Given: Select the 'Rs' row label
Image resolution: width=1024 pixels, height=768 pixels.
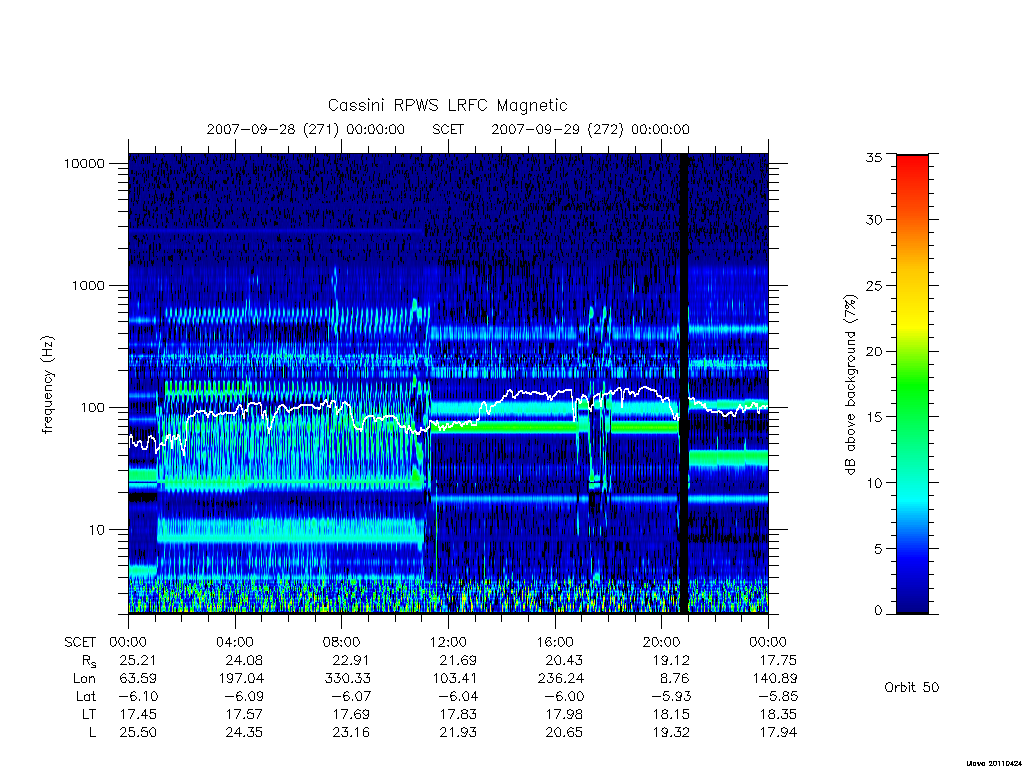Looking at the screenshot, I should pos(89,661).
